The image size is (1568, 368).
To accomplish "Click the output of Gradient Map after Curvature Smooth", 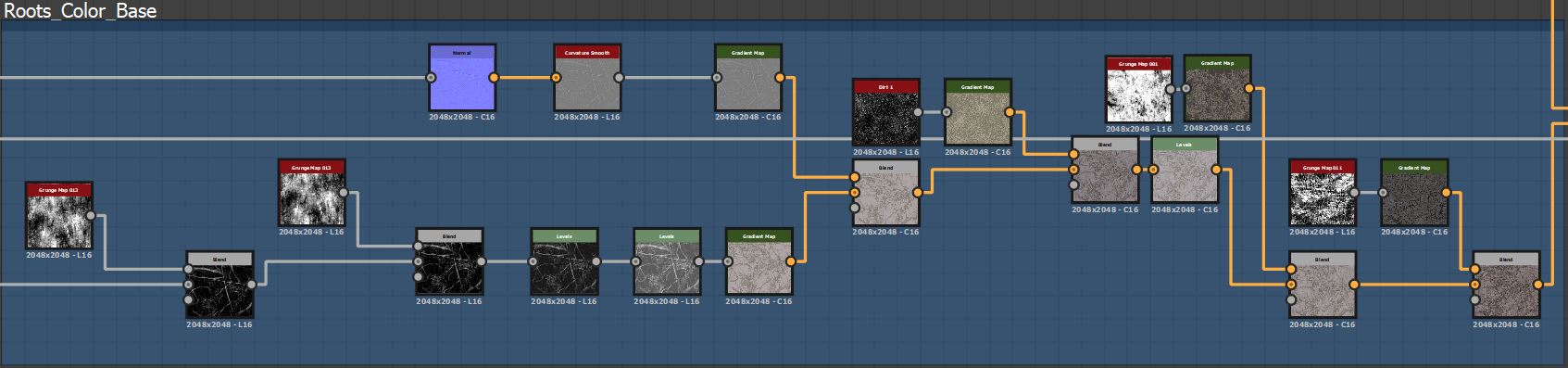I will pyautogui.click(x=780, y=78).
